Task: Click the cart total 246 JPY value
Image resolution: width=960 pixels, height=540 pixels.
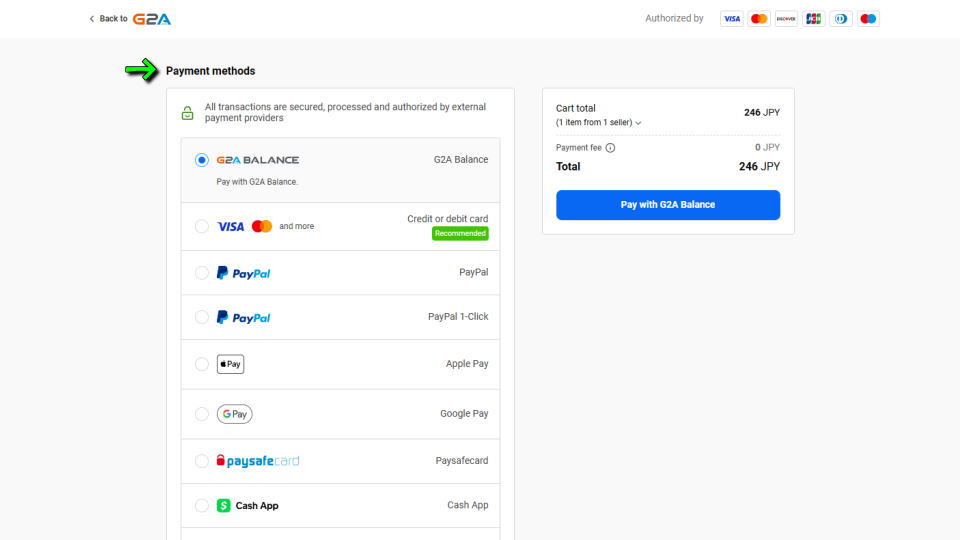Action: coord(762,113)
